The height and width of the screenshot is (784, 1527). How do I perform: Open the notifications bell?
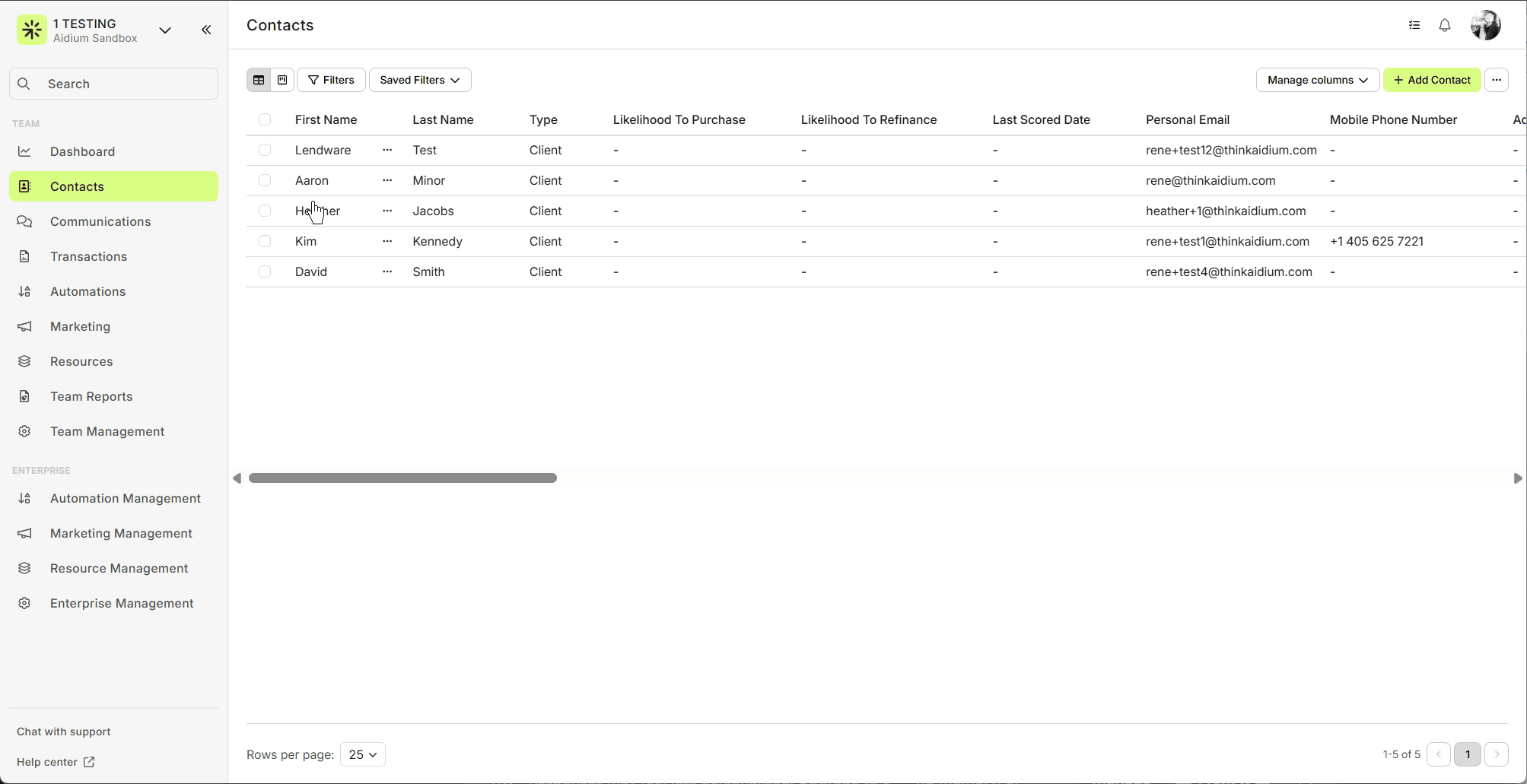(x=1444, y=25)
